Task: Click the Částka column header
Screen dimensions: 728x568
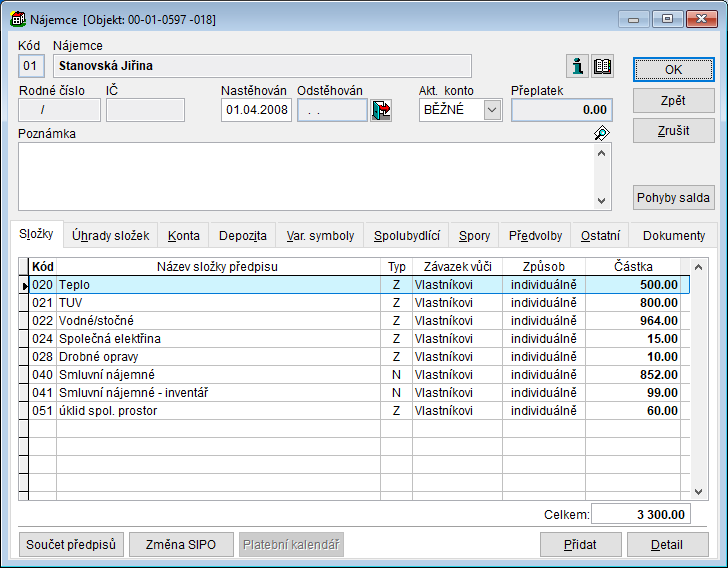Action: click(x=632, y=267)
